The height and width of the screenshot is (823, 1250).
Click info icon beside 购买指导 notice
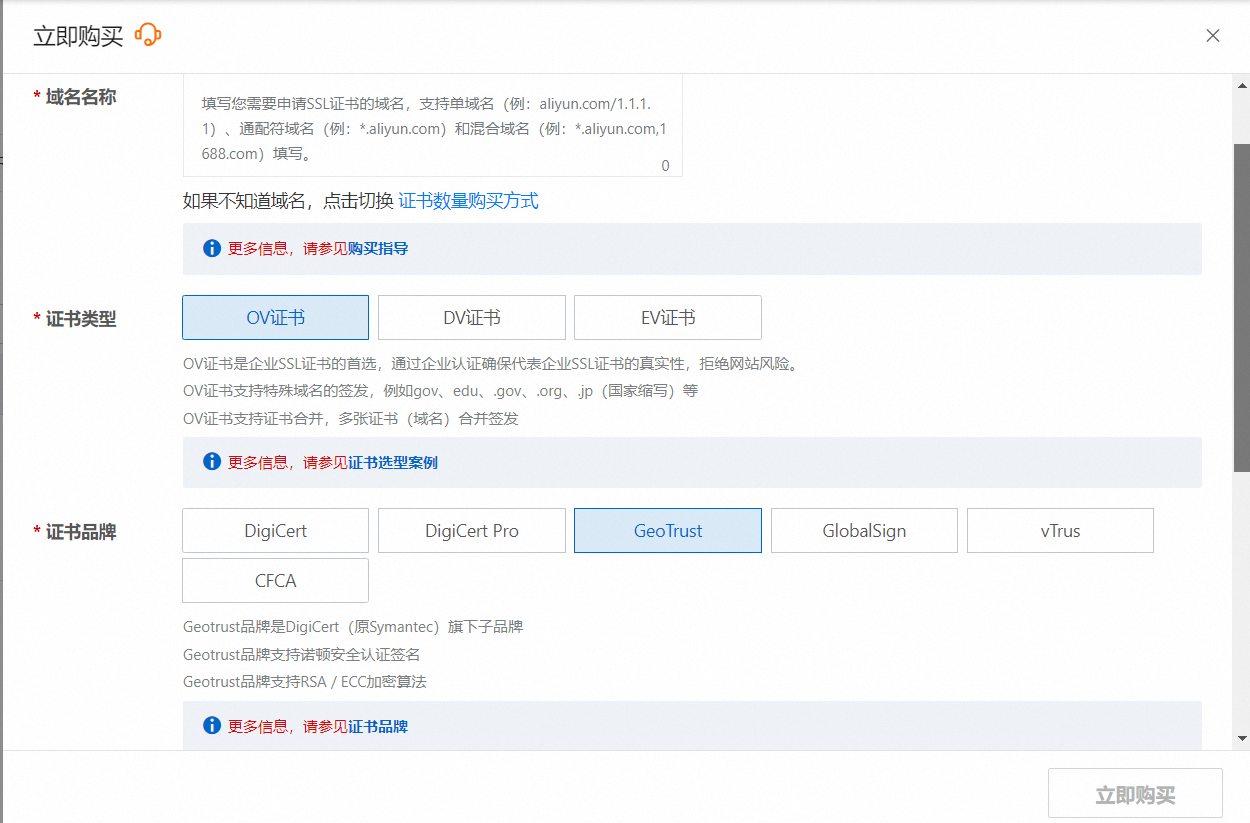click(212, 248)
